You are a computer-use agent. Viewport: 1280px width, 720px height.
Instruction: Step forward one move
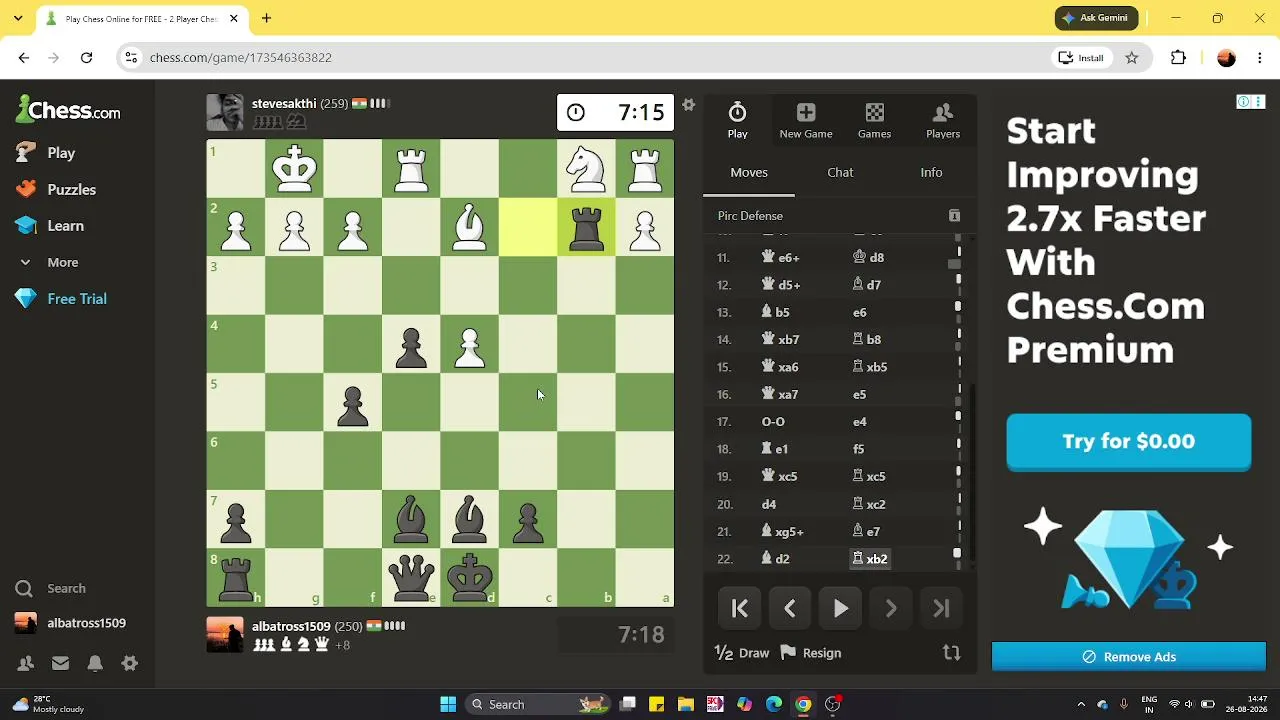pos(891,608)
